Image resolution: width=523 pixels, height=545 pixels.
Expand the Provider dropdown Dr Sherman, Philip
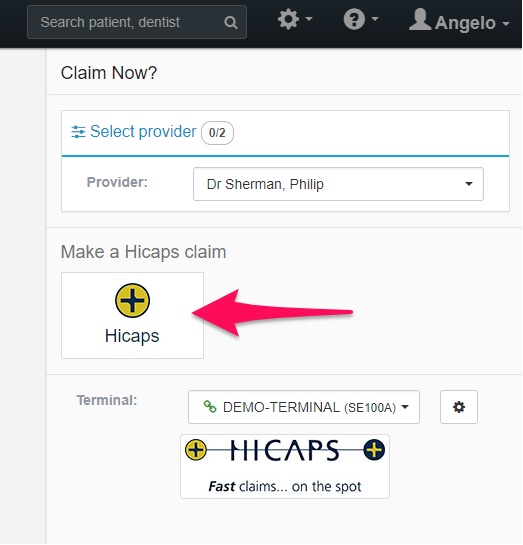(x=338, y=184)
